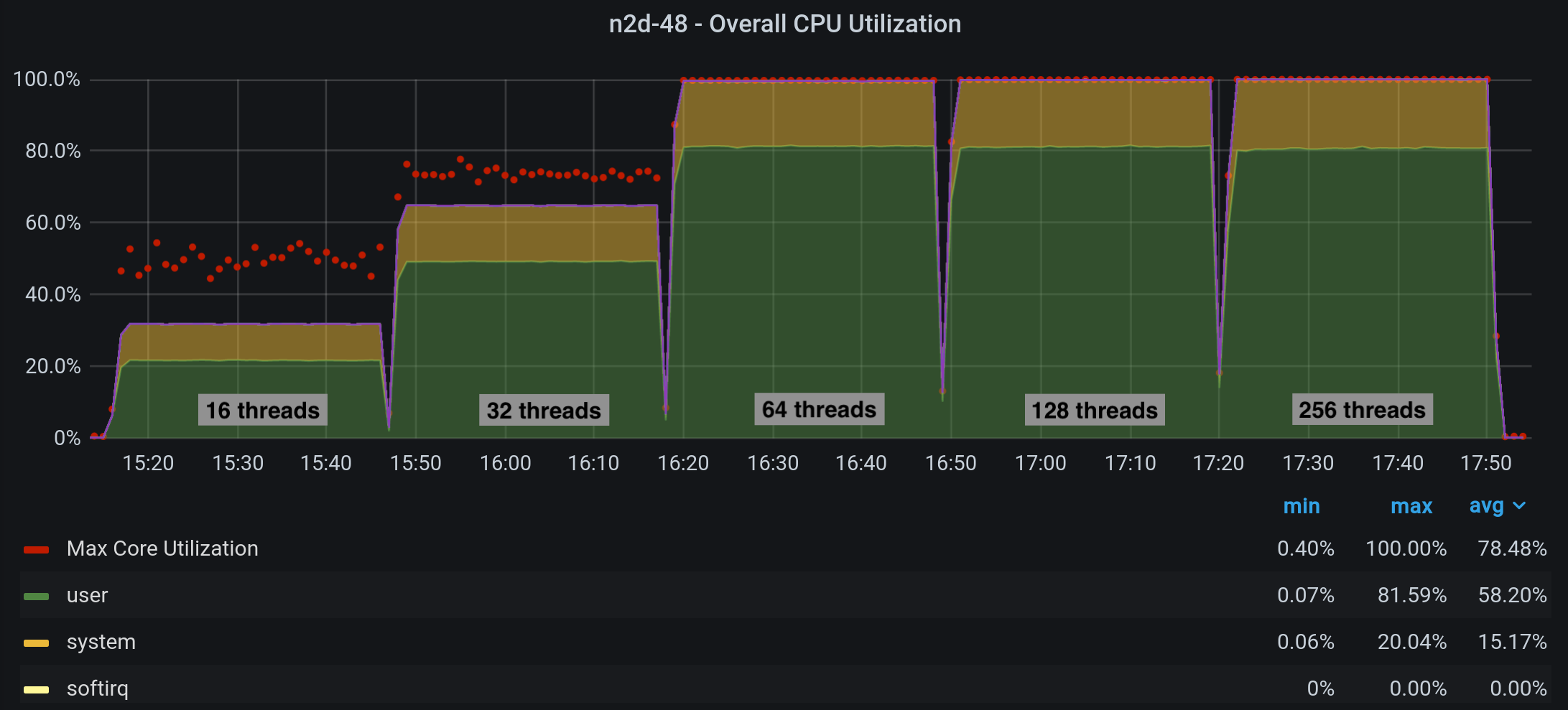1568x710 pixels.
Task: Toggle the system series in legend
Action: (x=101, y=642)
